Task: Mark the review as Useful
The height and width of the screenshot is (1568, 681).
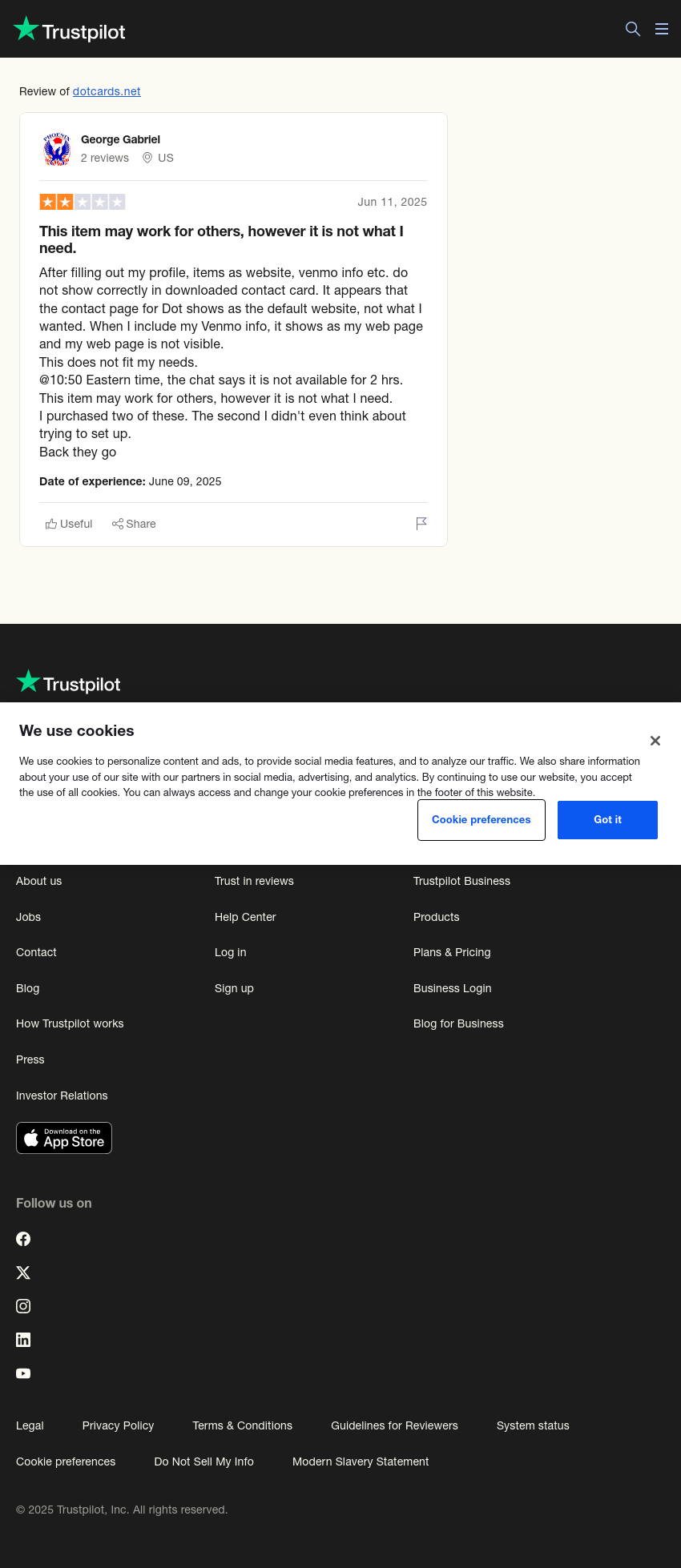Action: [69, 524]
